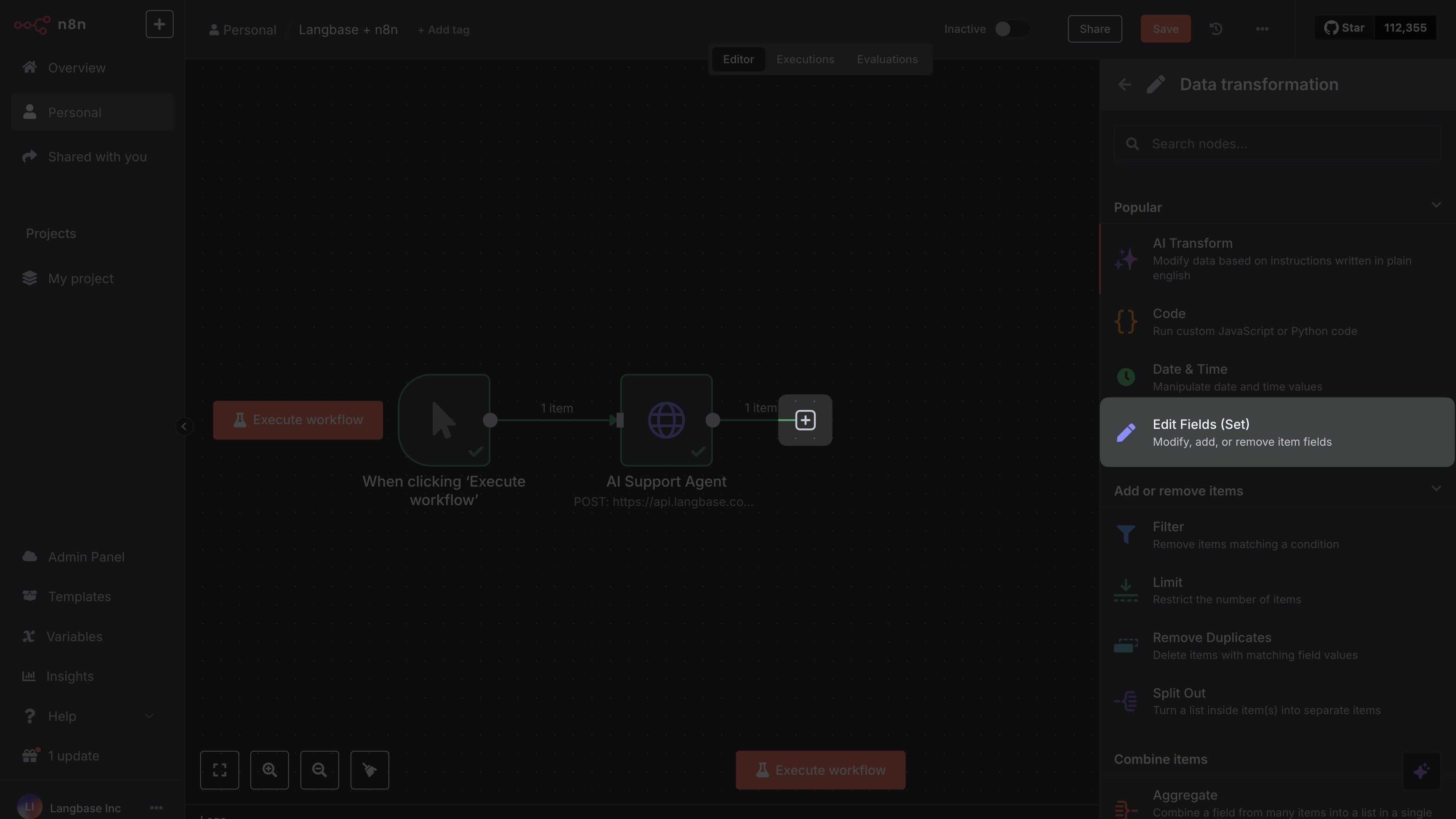Image resolution: width=1456 pixels, height=819 pixels.
Task: Click the plus create button in sidebar header
Action: pos(159,24)
